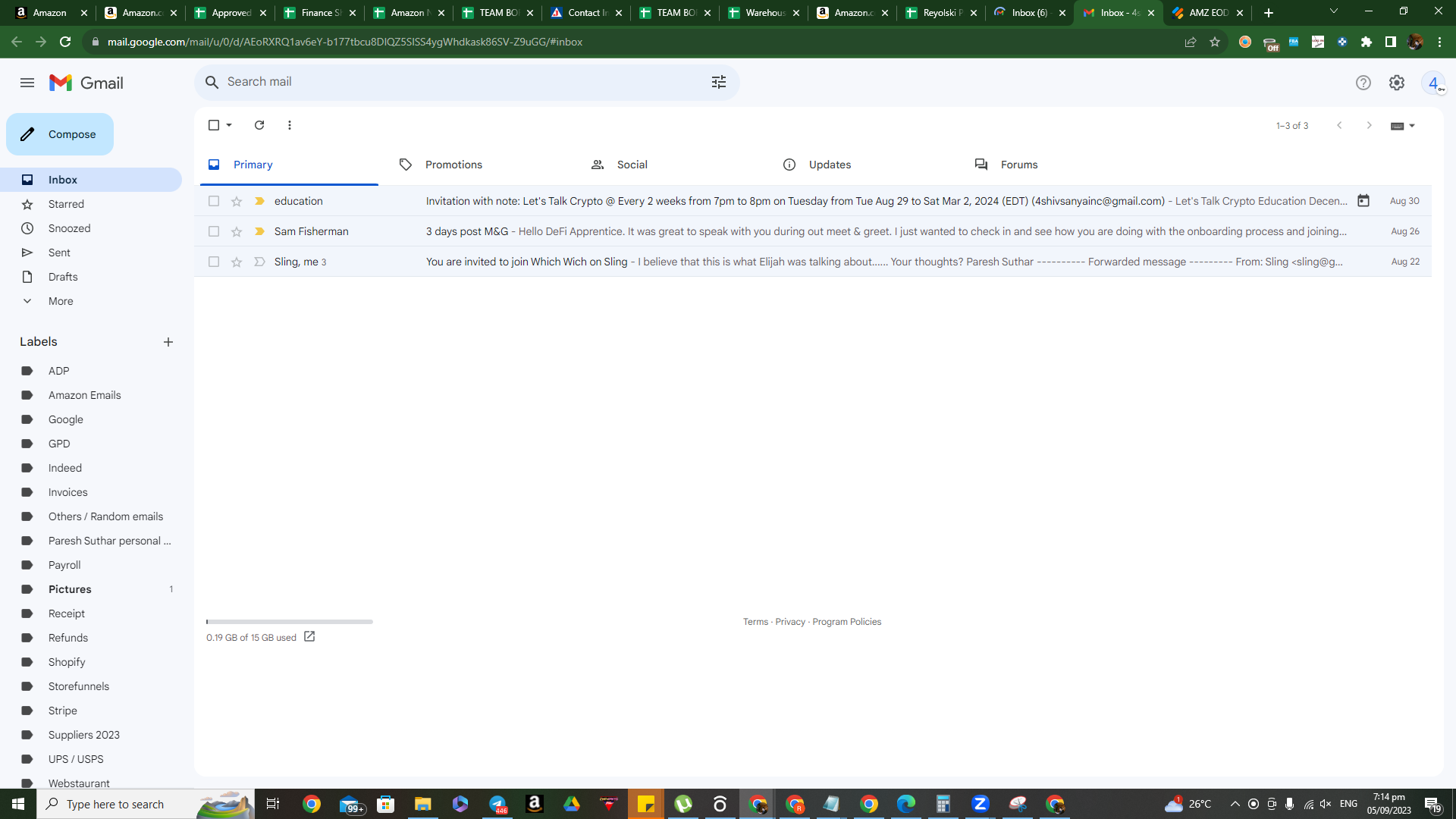The image size is (1456, 819).
Task: Switch to the Updates tab
Action: click(x=864, y=165)
